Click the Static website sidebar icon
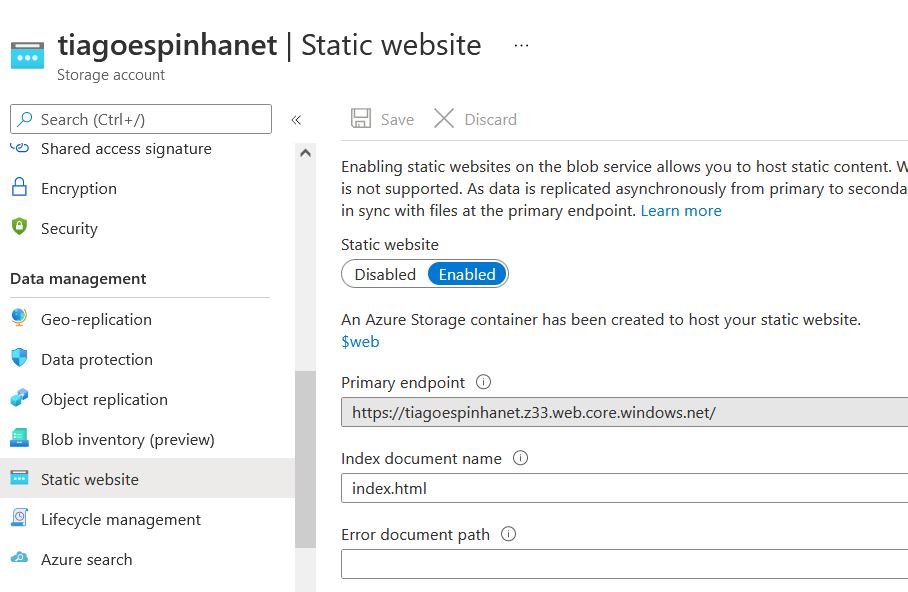This screenshot has height=592, width=908. (20, 478)
